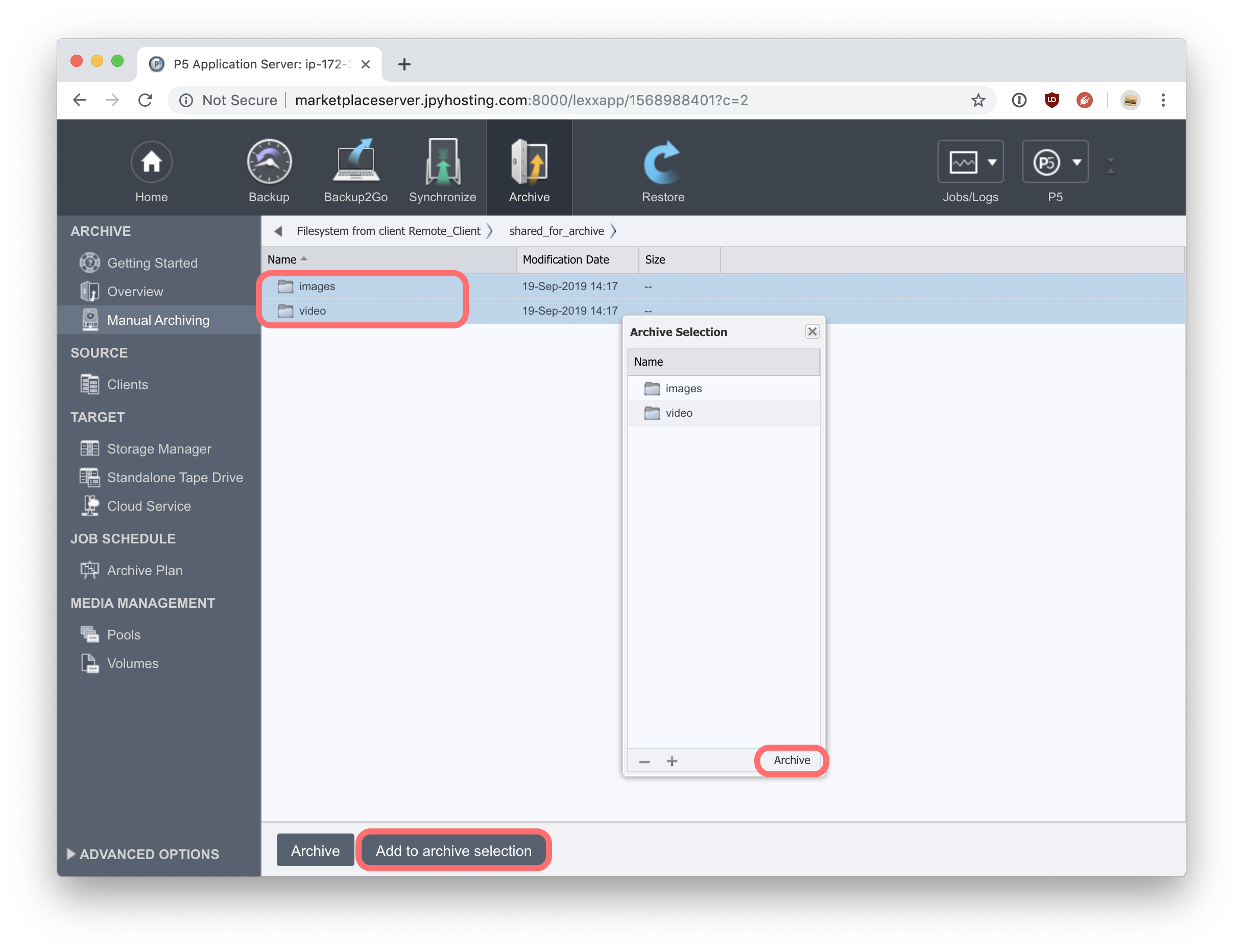Sort file list by Name column
Image resolution: width=1243 pixels, height=952 pixels.
[389, 259]
